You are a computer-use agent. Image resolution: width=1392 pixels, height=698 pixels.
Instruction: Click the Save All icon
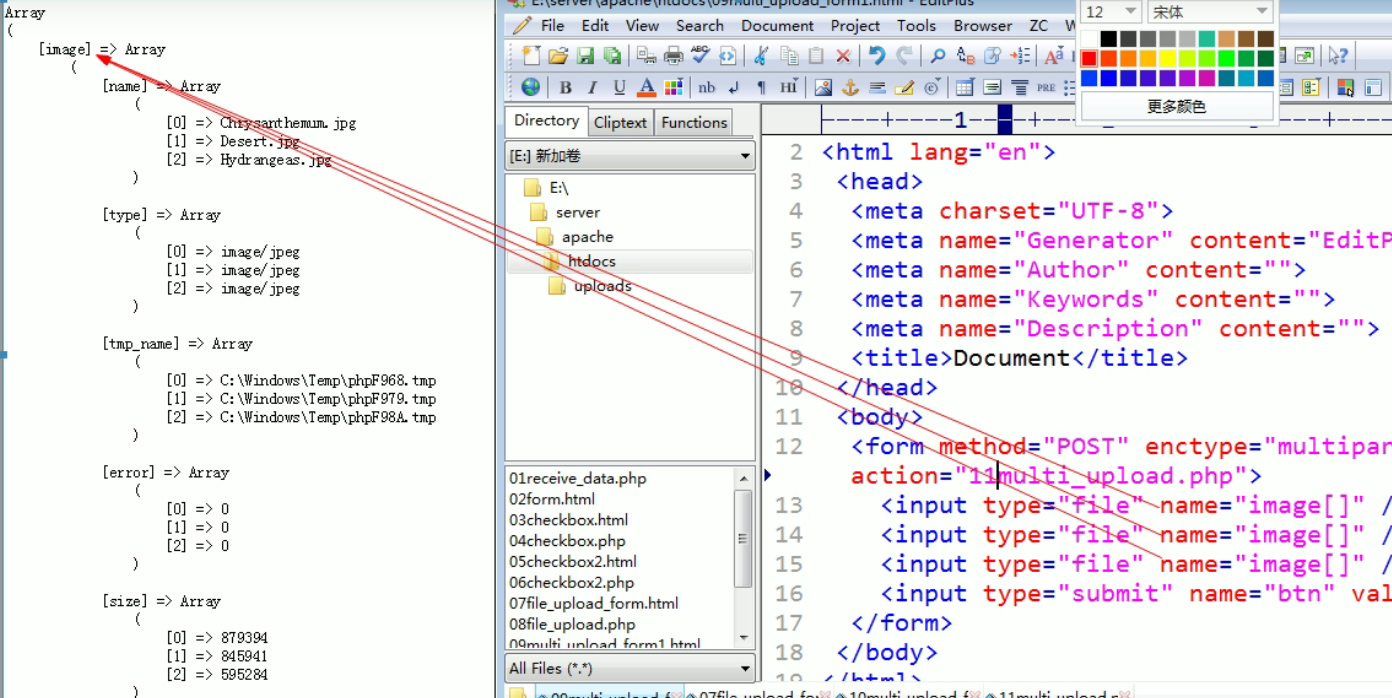coord(612,56)
